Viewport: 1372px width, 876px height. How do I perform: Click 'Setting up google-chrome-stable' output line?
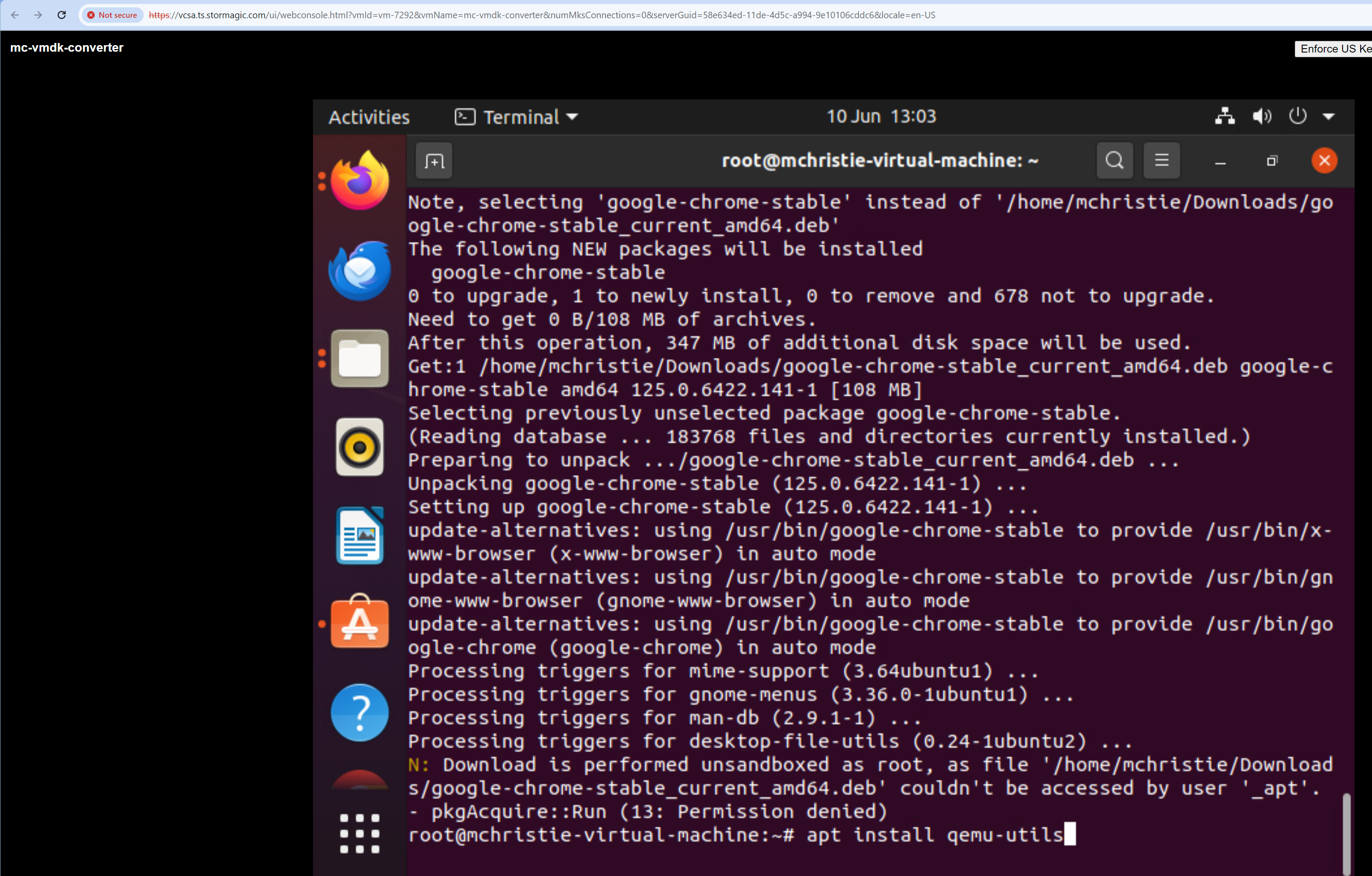click(x=723, y=507)
